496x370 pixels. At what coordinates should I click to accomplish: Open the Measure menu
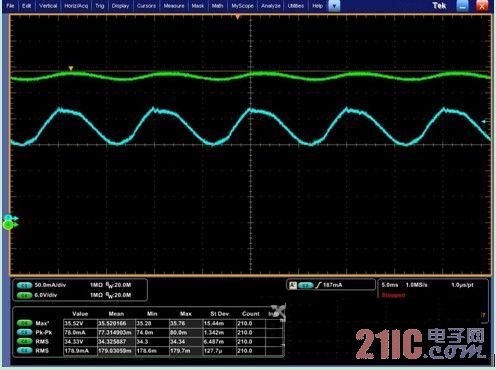click(x=174, y=6)
